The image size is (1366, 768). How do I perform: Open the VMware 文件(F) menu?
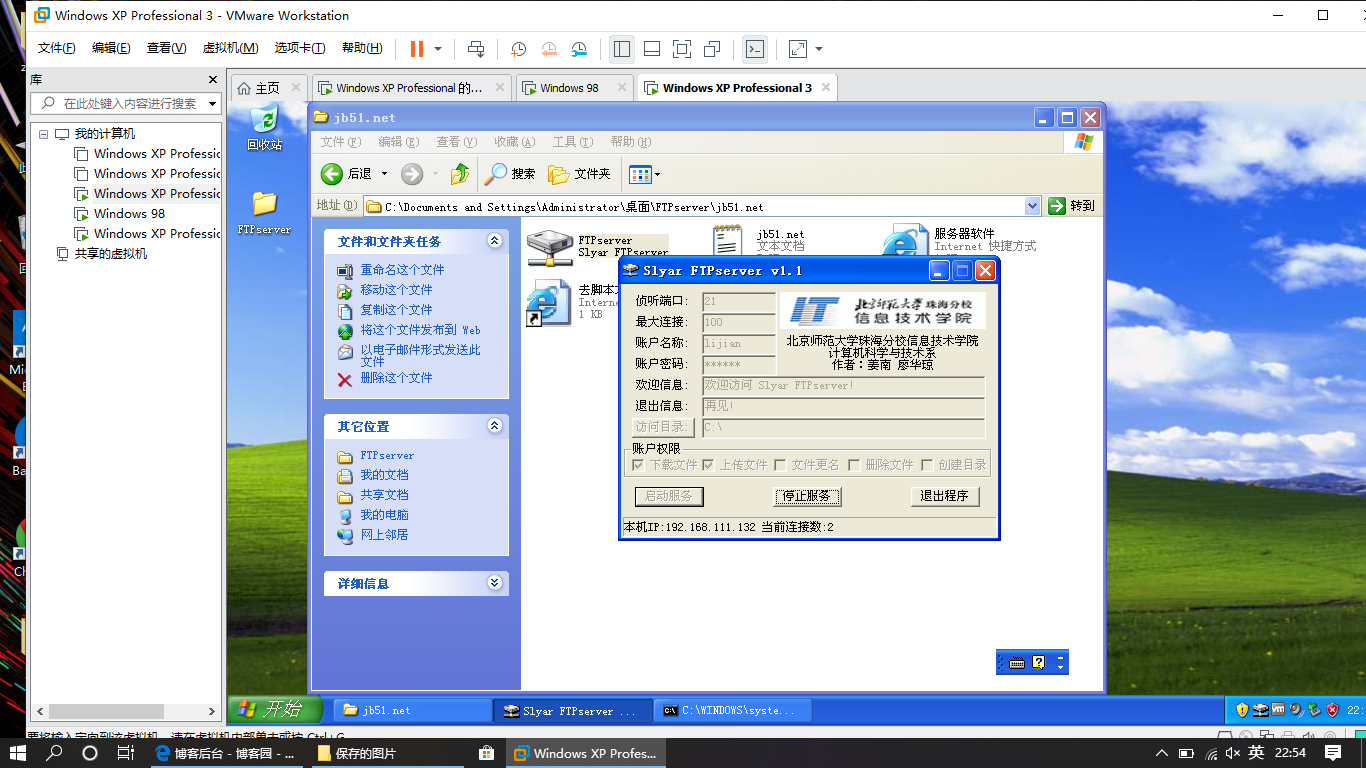click(x=57, y=48)
